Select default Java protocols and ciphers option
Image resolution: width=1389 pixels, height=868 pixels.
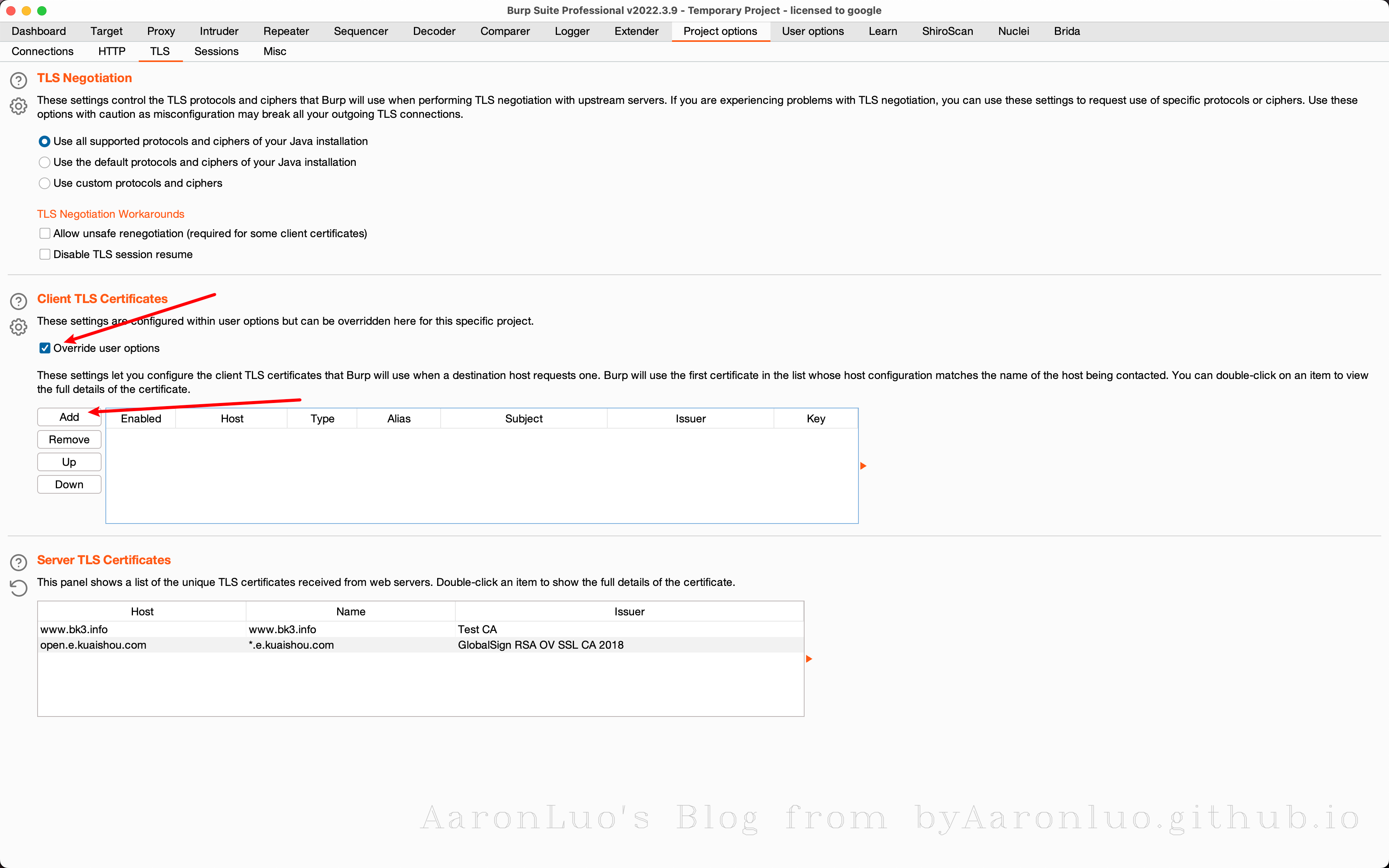coord(44,162)
